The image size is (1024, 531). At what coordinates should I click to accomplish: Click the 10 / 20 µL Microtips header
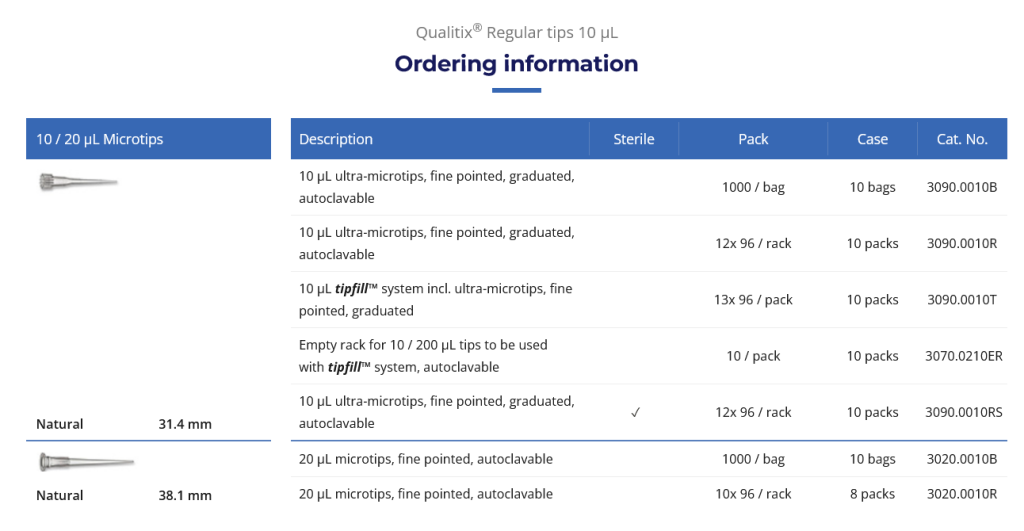click(100, 139)
